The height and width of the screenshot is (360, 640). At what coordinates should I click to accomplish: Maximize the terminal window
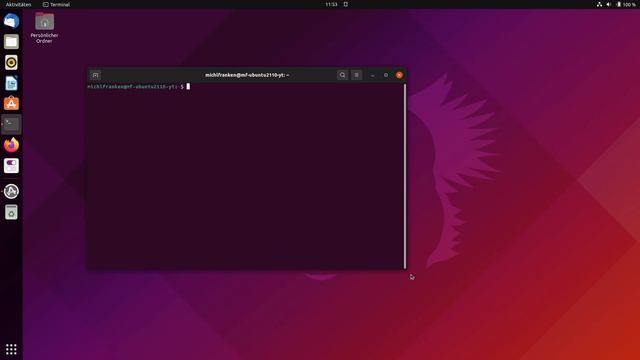[x=386, y=75]
